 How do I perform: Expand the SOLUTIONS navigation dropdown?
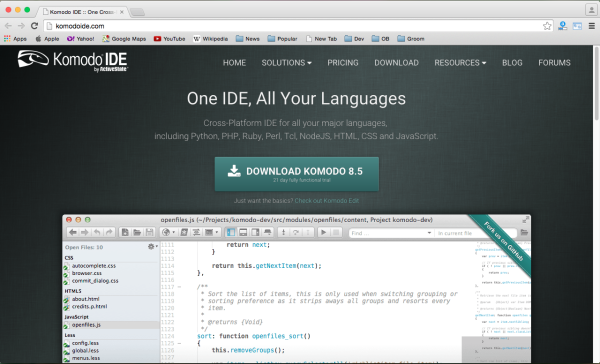(x=286, y=63)
